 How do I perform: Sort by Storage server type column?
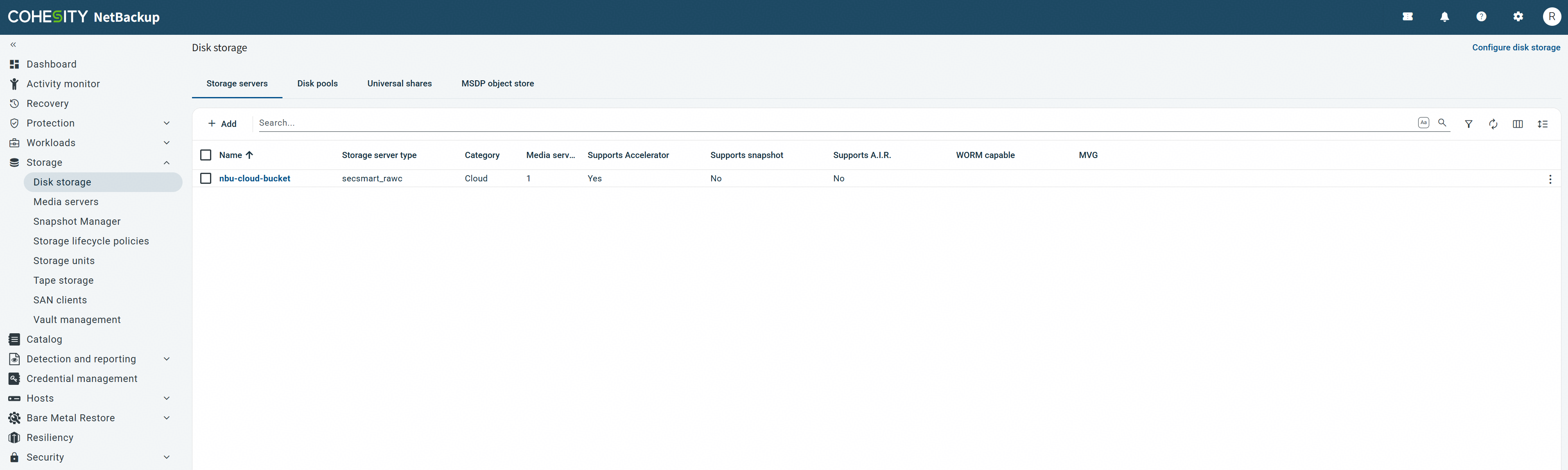tap(379, 155)
